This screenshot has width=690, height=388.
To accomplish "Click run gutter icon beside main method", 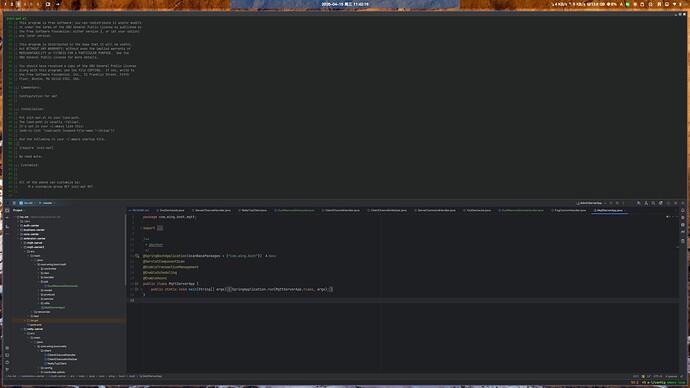I will [x=137, y=289].
